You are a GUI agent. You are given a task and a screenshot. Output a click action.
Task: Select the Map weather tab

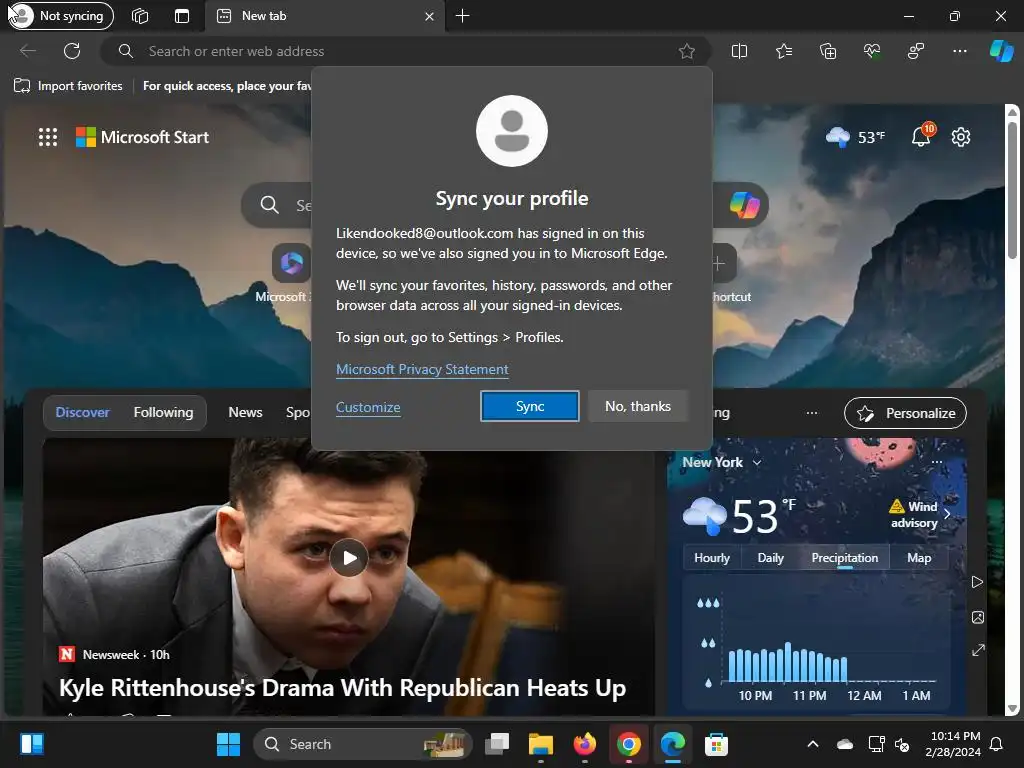(919, 558)
